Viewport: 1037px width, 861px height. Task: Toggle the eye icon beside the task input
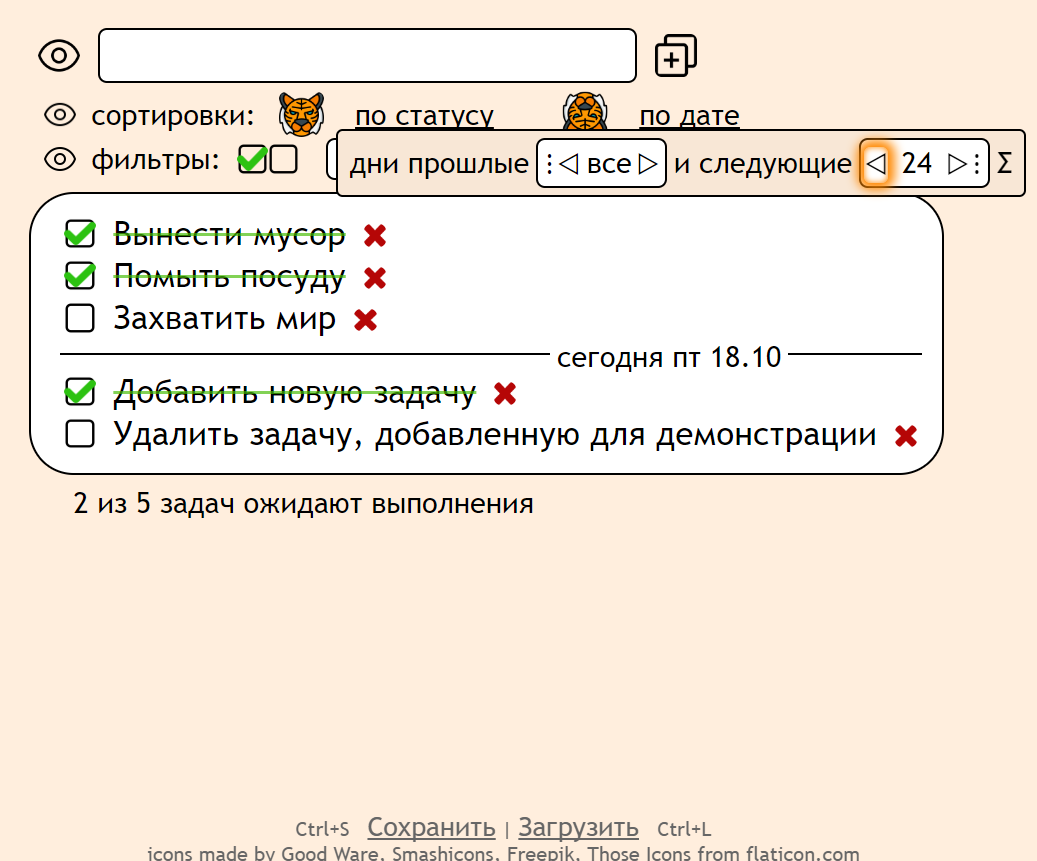point(59,56)
